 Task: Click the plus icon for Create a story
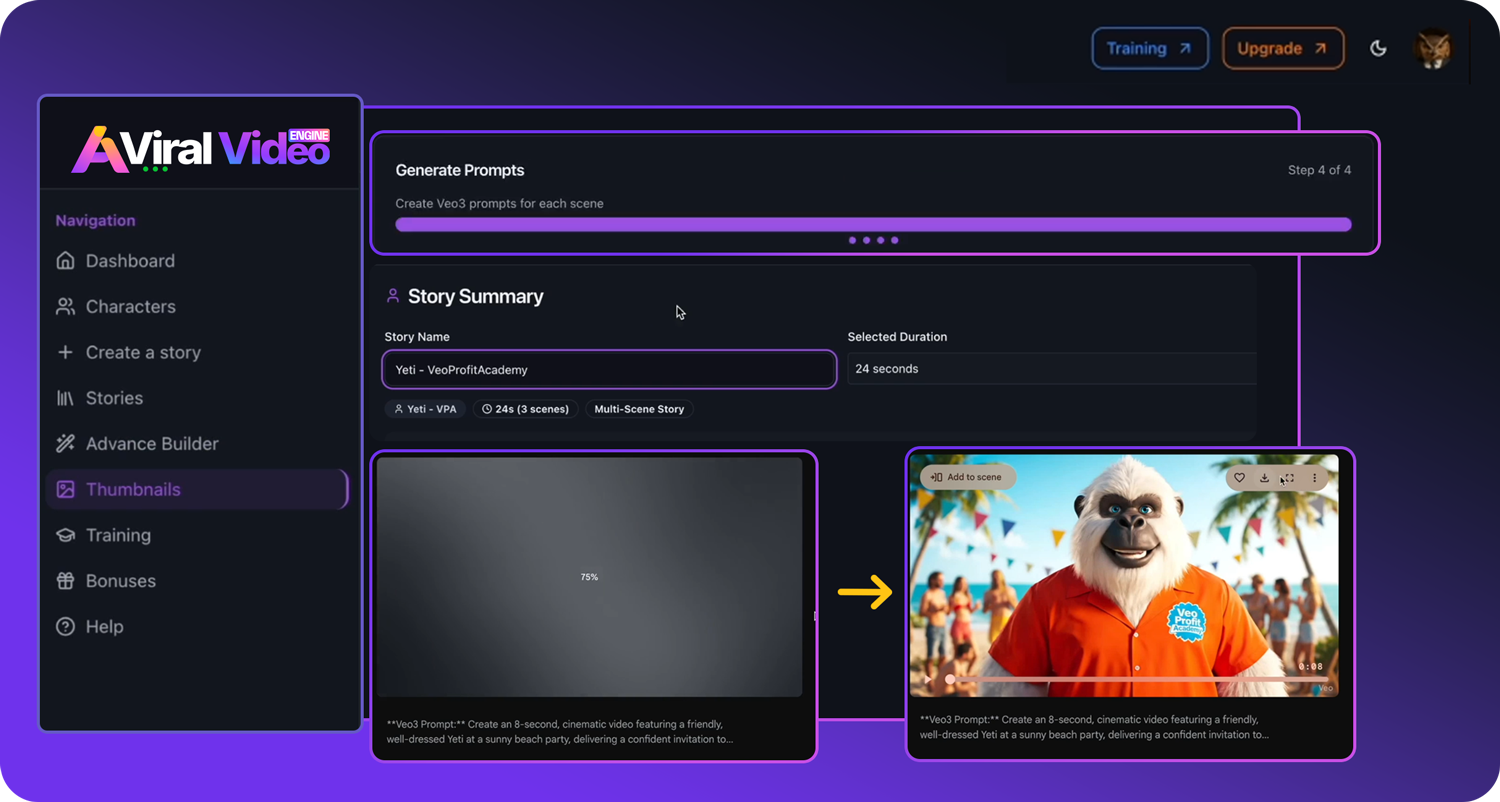[x=65, y=352]
